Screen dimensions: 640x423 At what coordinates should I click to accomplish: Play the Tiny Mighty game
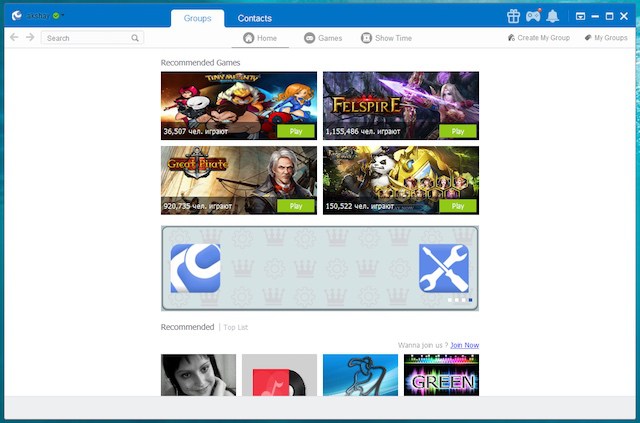(x=296, y=131)
